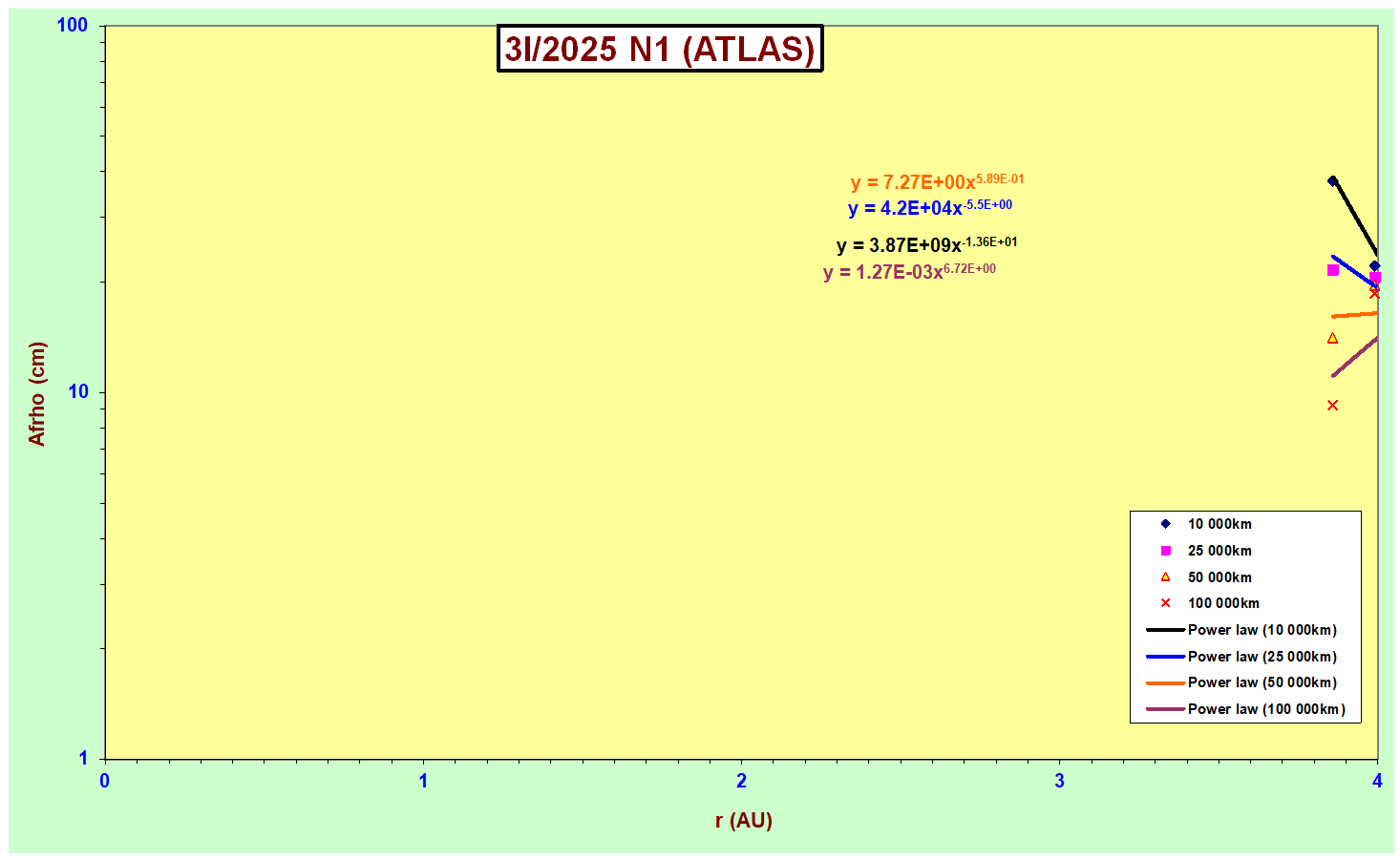Click the y-axis label 100
The width and height of the screenshot is (1400, 860).
point(73,25)
